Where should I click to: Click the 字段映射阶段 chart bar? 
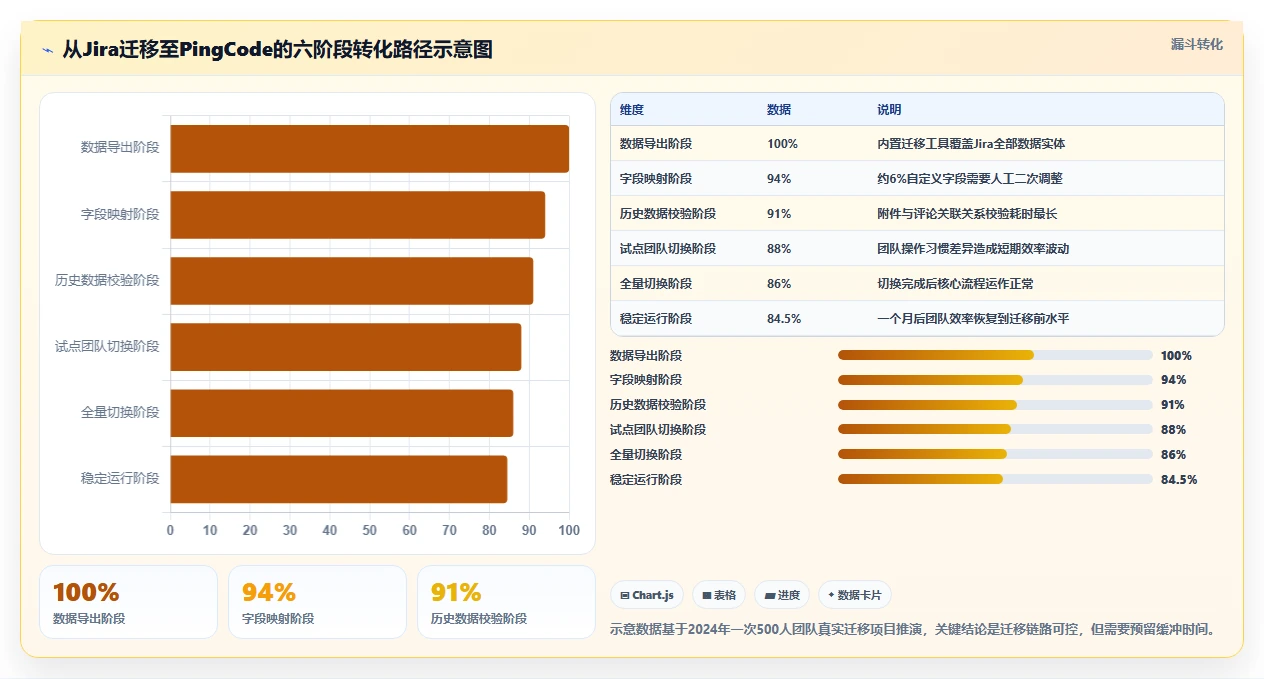357,215
